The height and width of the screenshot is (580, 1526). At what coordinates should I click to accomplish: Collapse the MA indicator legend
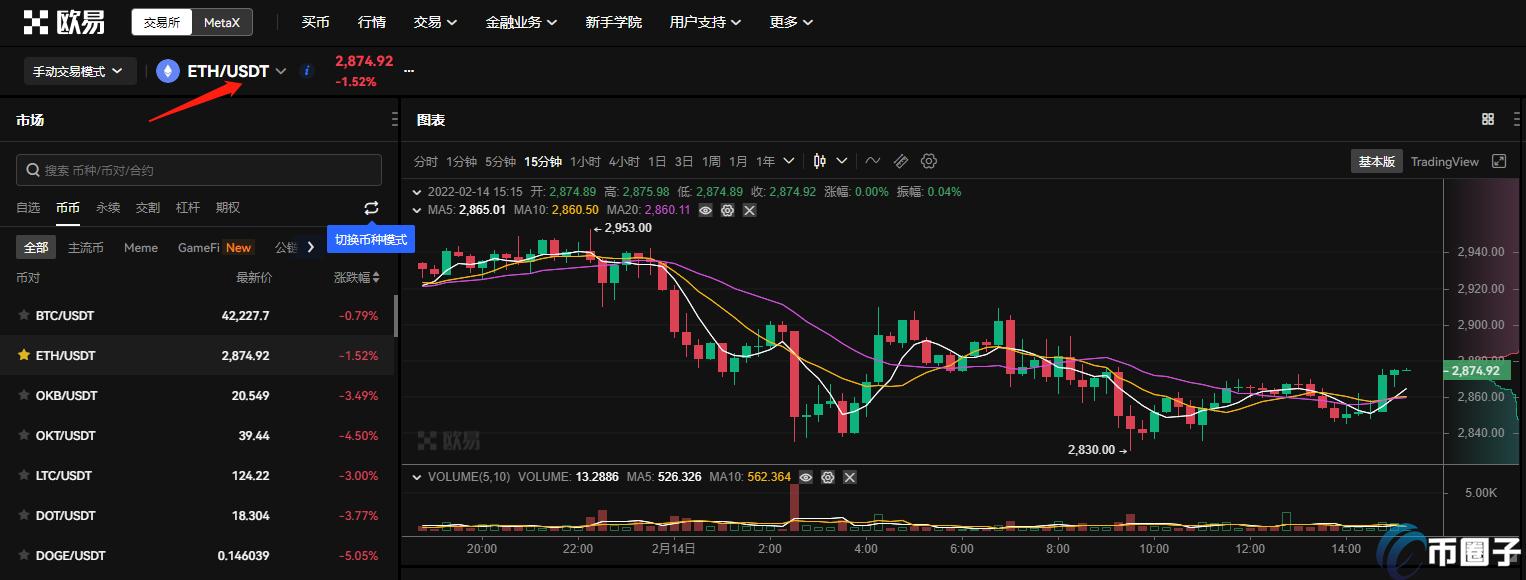418,210
